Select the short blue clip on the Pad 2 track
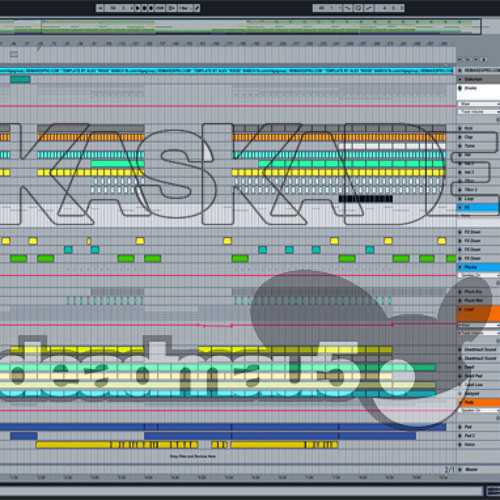The image size is (500, 500). [24, 436]
